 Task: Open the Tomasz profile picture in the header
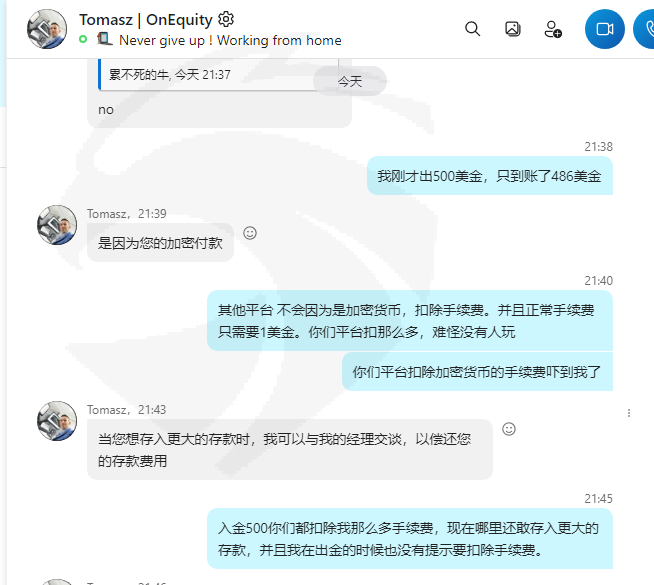point(47,29)
